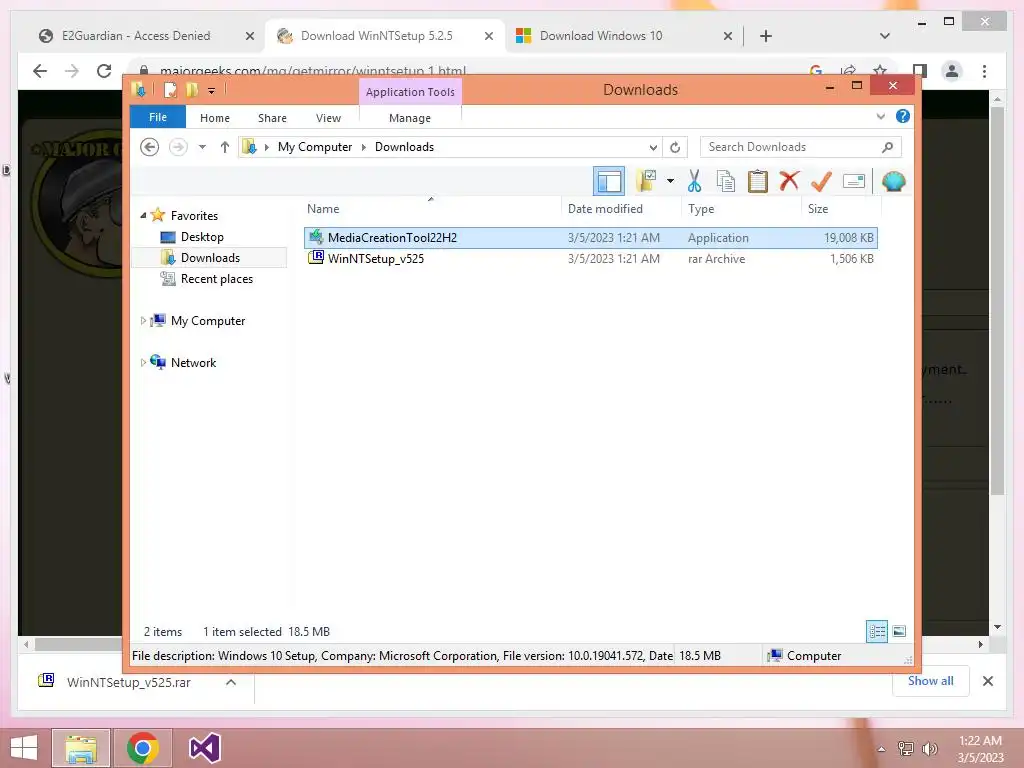The image size is (1024, 768).
Task: Open the Share ribbon tab
Action: 272,118
